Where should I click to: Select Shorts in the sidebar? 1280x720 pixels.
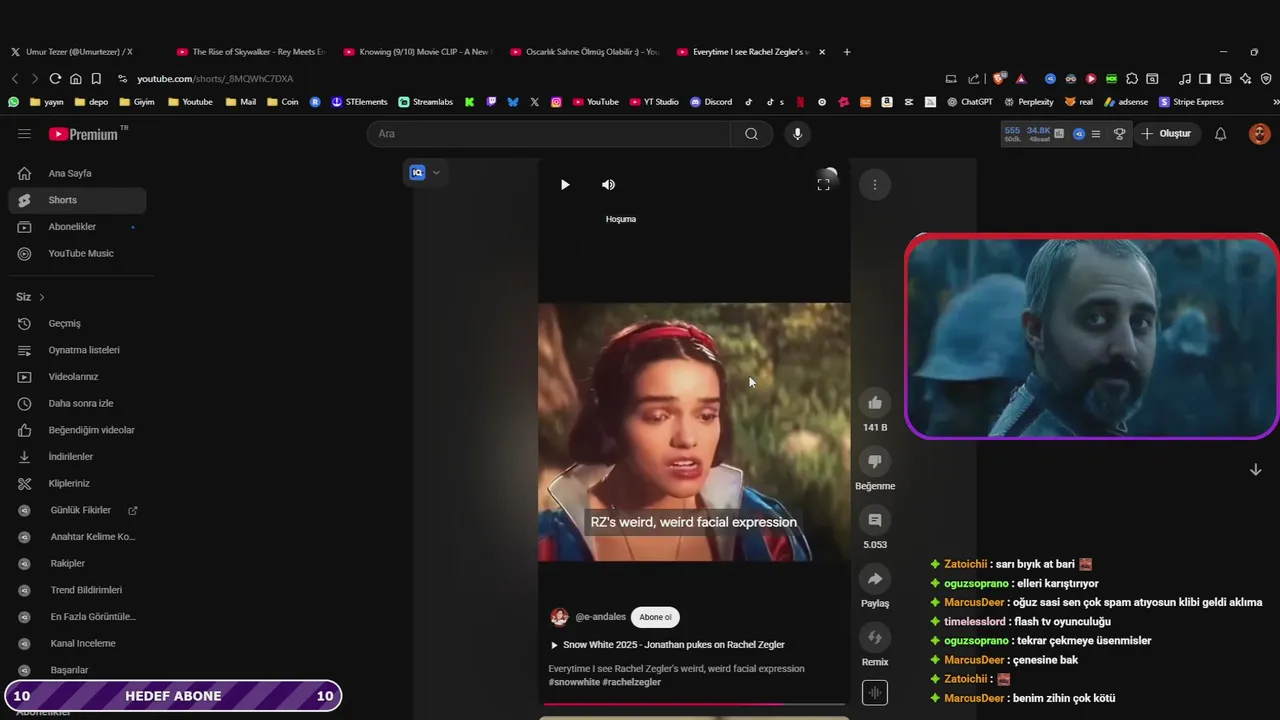point(77,200)
